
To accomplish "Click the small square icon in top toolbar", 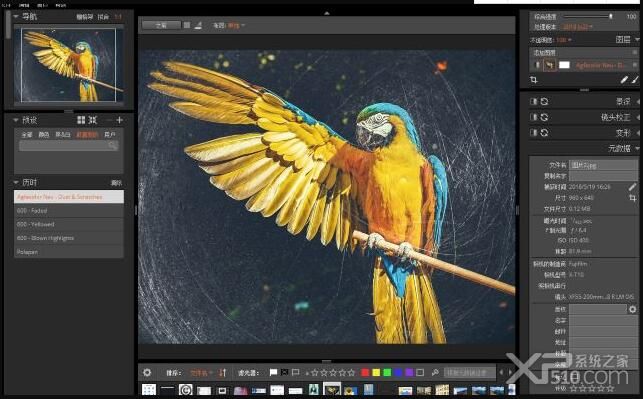I will click(x=187, y=25).
